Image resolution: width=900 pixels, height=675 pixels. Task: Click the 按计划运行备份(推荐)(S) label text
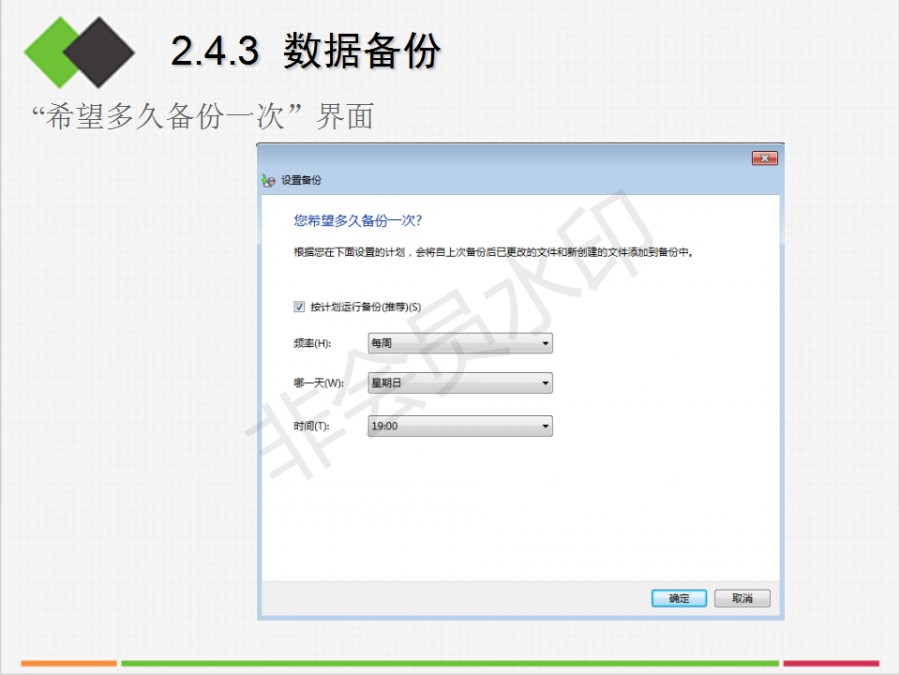coord(366,307)
